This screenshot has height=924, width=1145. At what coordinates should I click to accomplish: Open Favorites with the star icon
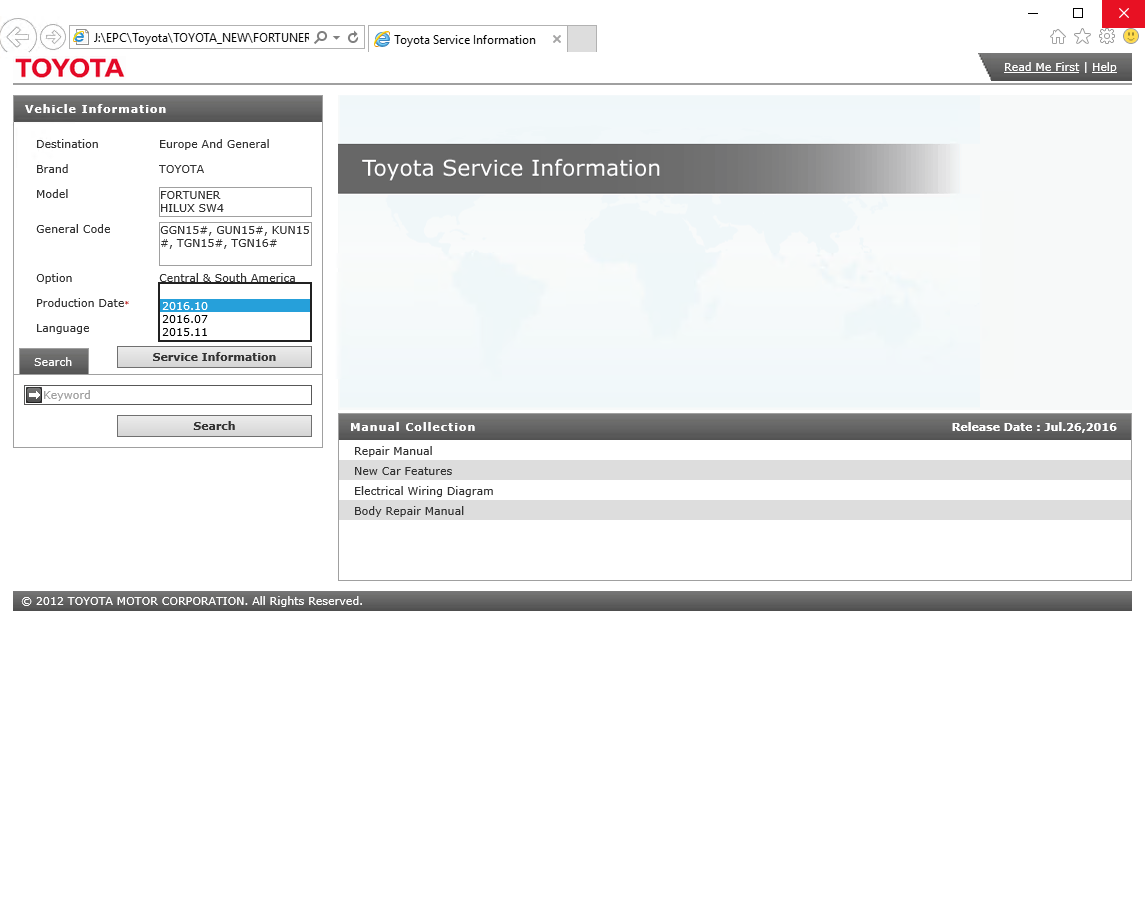point(1082,37)
